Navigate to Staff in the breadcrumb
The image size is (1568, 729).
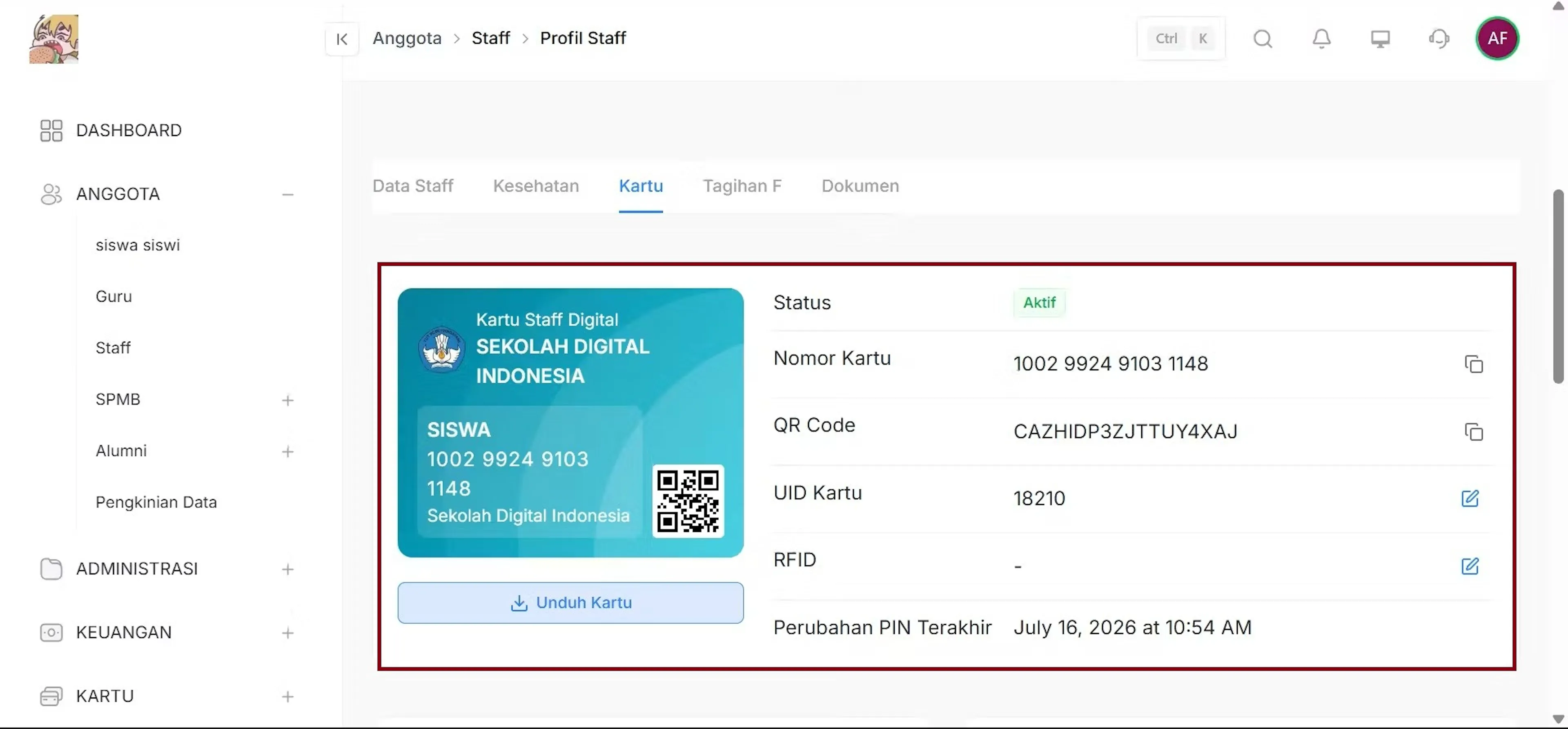point(490,38)
